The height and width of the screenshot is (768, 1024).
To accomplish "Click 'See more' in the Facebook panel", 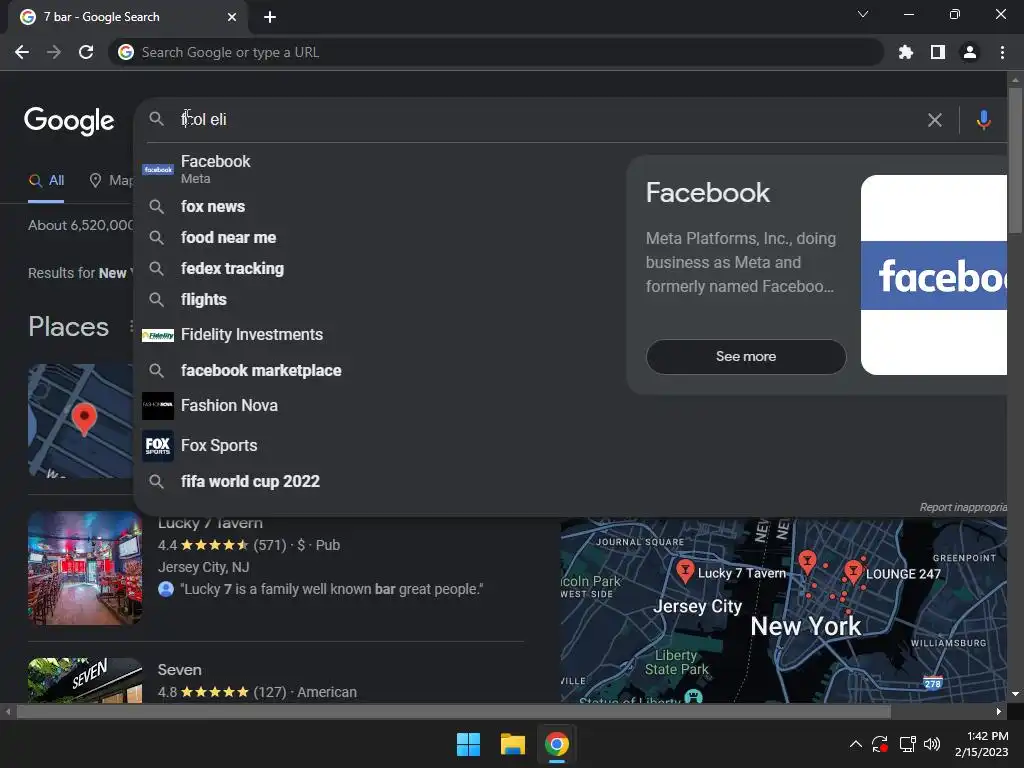I will [x=746, y=357].
